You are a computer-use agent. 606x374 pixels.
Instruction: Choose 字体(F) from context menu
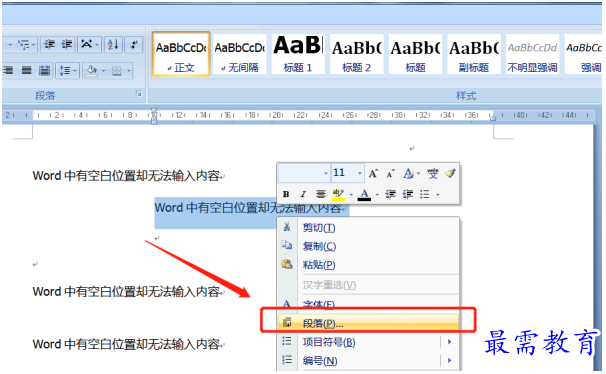coord(368,304)
